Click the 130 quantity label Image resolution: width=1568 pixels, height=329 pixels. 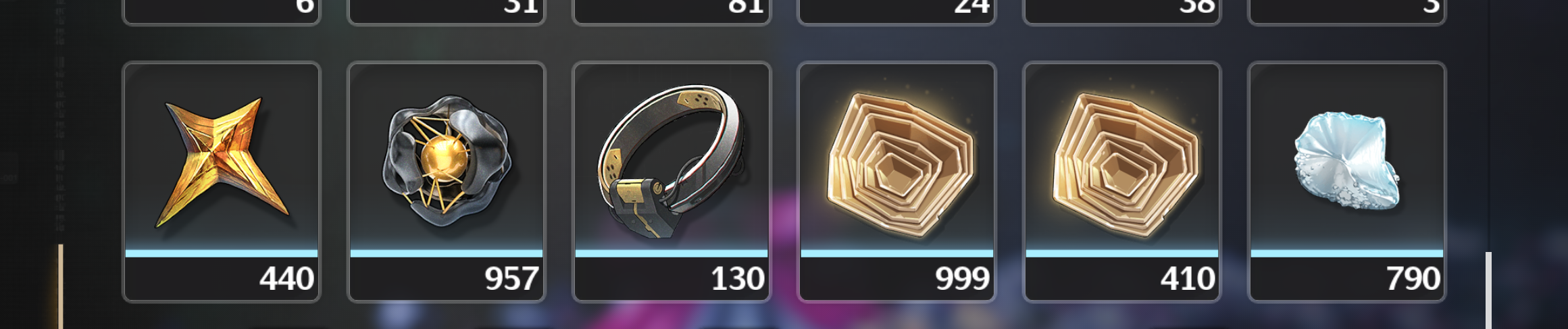click(x=737, y=278)
